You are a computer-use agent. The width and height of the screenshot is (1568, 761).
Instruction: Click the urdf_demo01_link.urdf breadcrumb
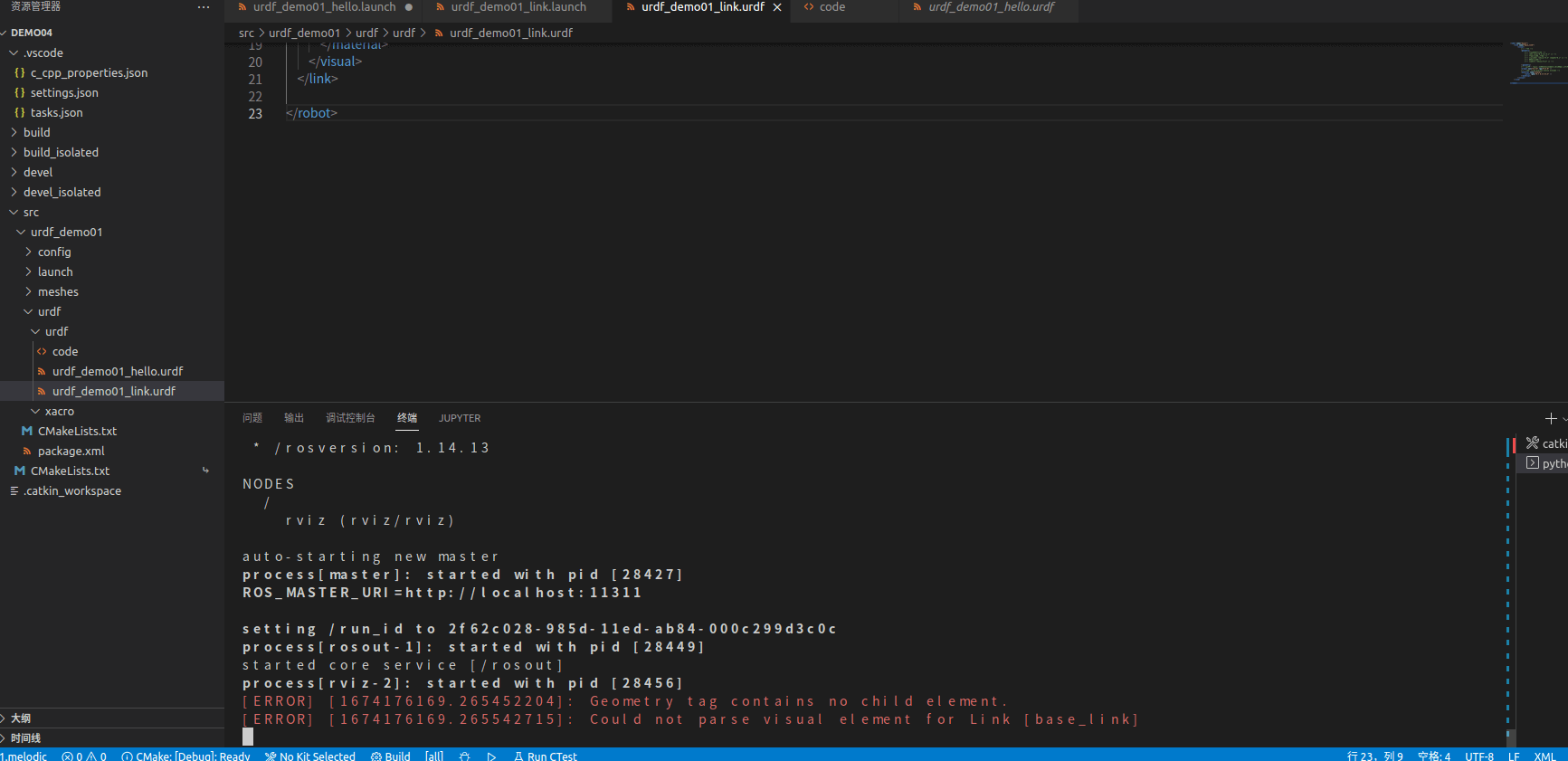click(511, 33)
